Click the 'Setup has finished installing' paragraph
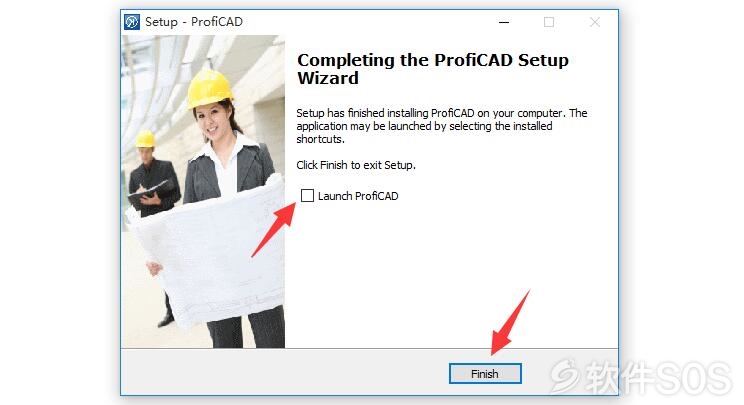Viewport: 744px width, 405px height. click(x=442, y=126)
